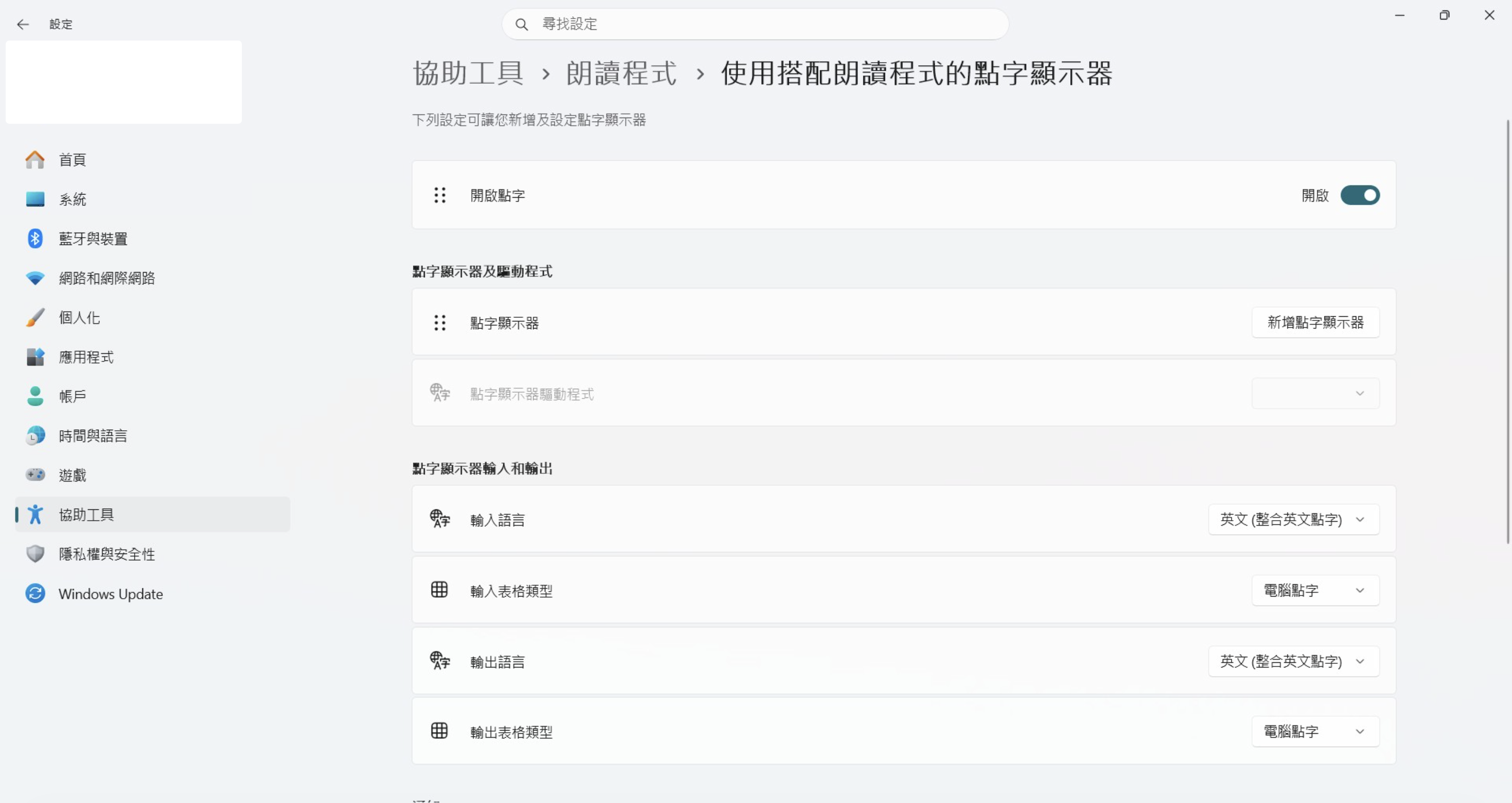Click the 點字顯示器及驅動程式 section heading
This screenshot has width=1512, height=803.
pyautogui.click(x=482, y=271)
